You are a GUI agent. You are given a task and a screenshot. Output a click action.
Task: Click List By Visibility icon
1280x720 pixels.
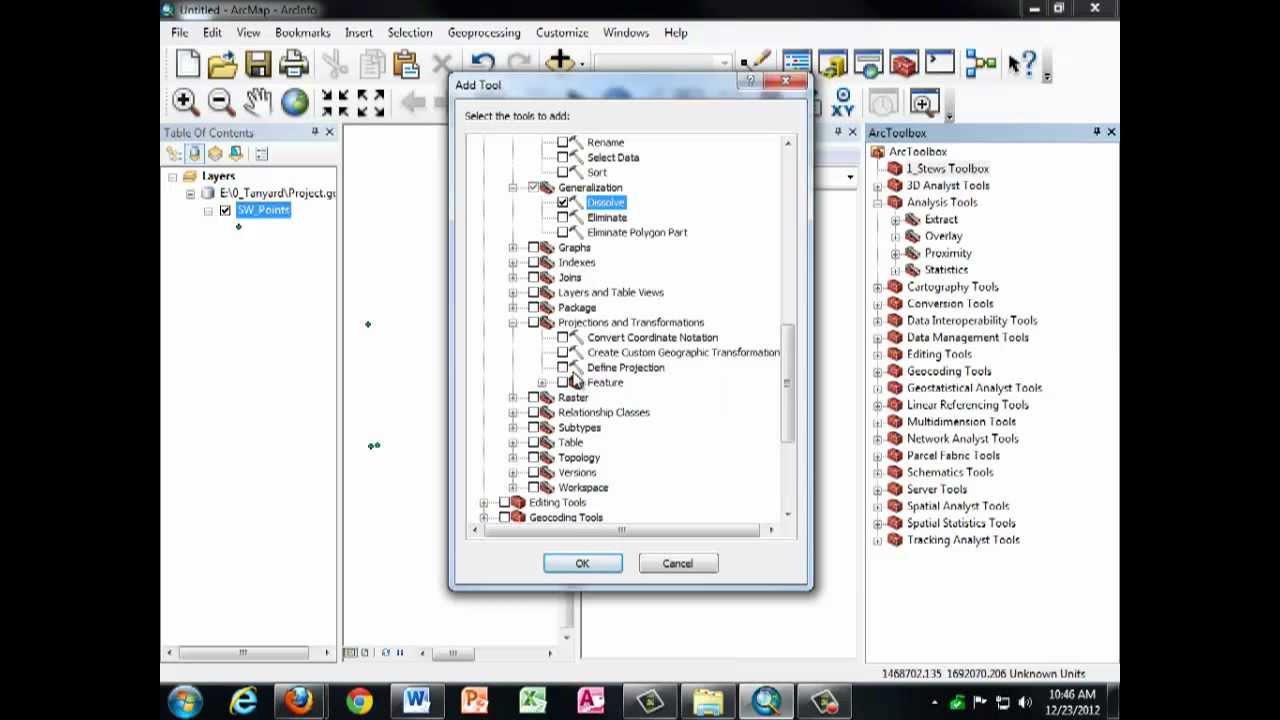coord(215,153)
